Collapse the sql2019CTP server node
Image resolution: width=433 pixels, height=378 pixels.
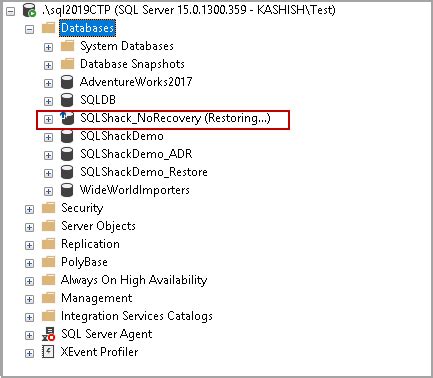tap(11, 12)
